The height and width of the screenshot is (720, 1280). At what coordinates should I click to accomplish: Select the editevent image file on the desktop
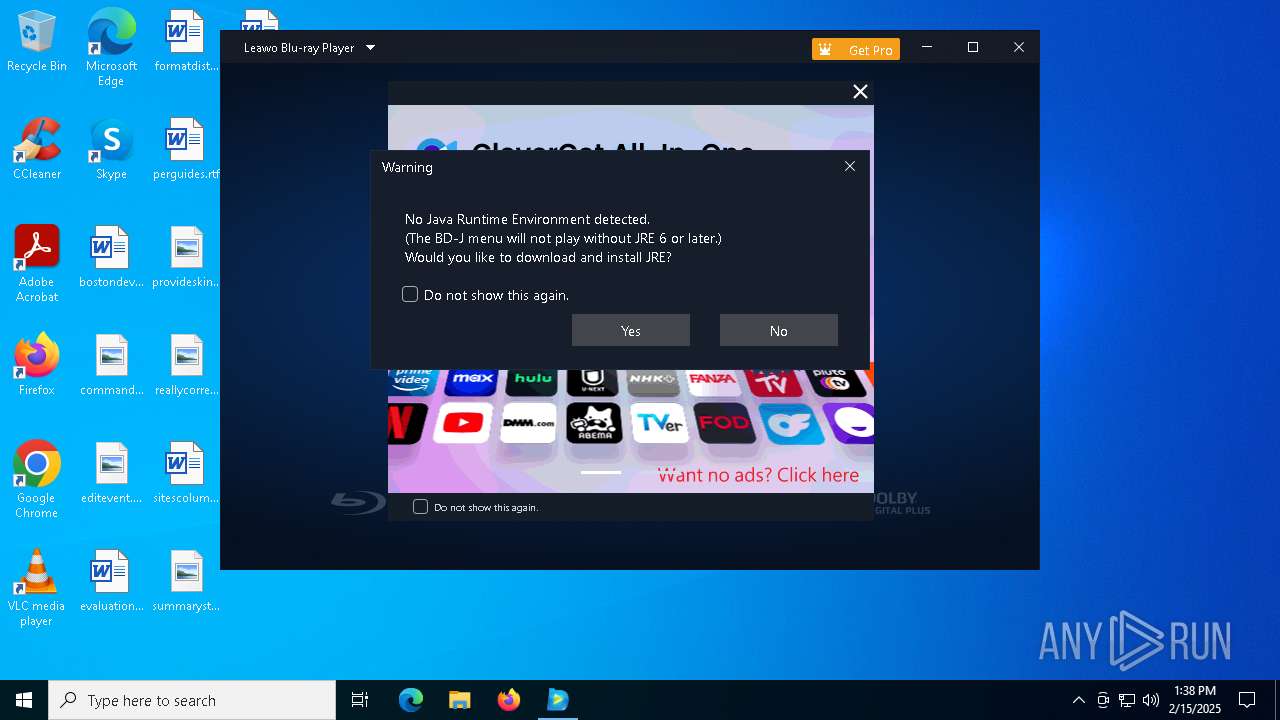[111, 473]
